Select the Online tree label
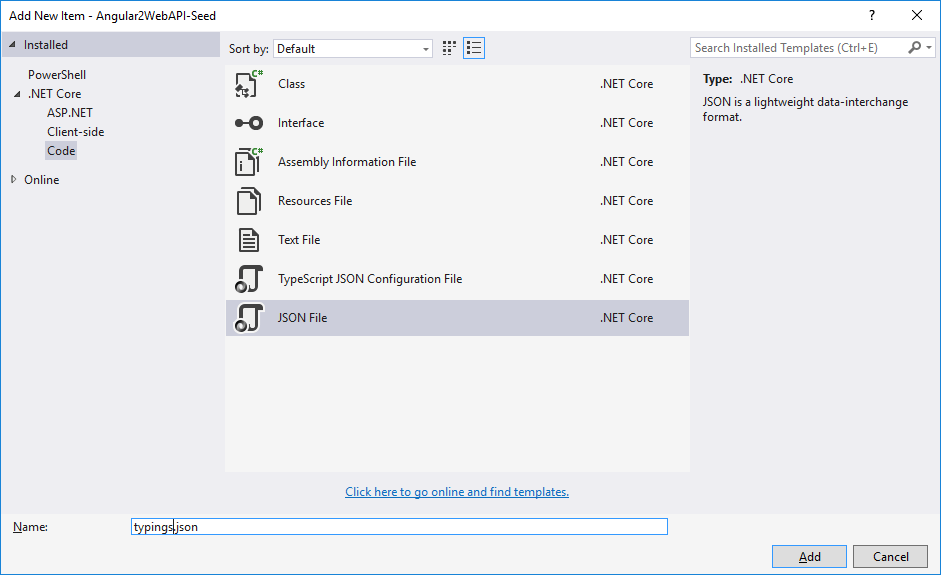This screenshot has height=575, width=941. tap(41, 179)
